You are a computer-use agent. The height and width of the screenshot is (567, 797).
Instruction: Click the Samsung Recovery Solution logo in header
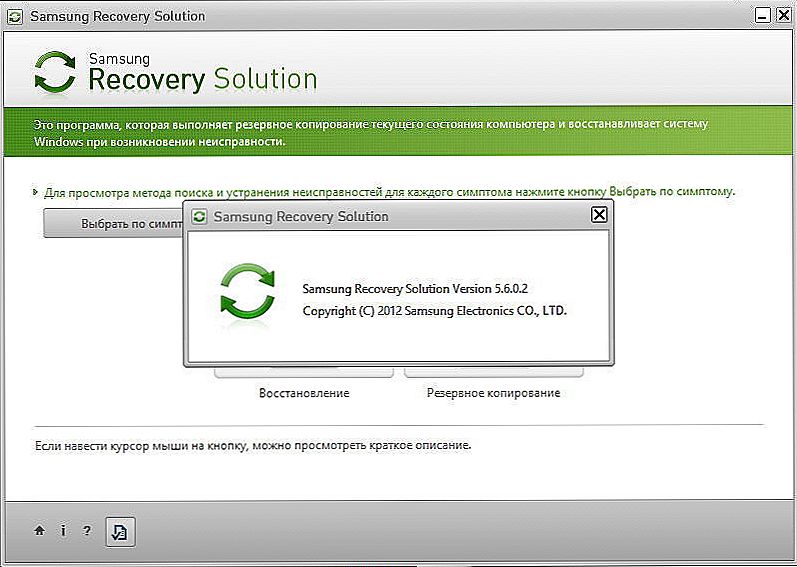point(176,73)
